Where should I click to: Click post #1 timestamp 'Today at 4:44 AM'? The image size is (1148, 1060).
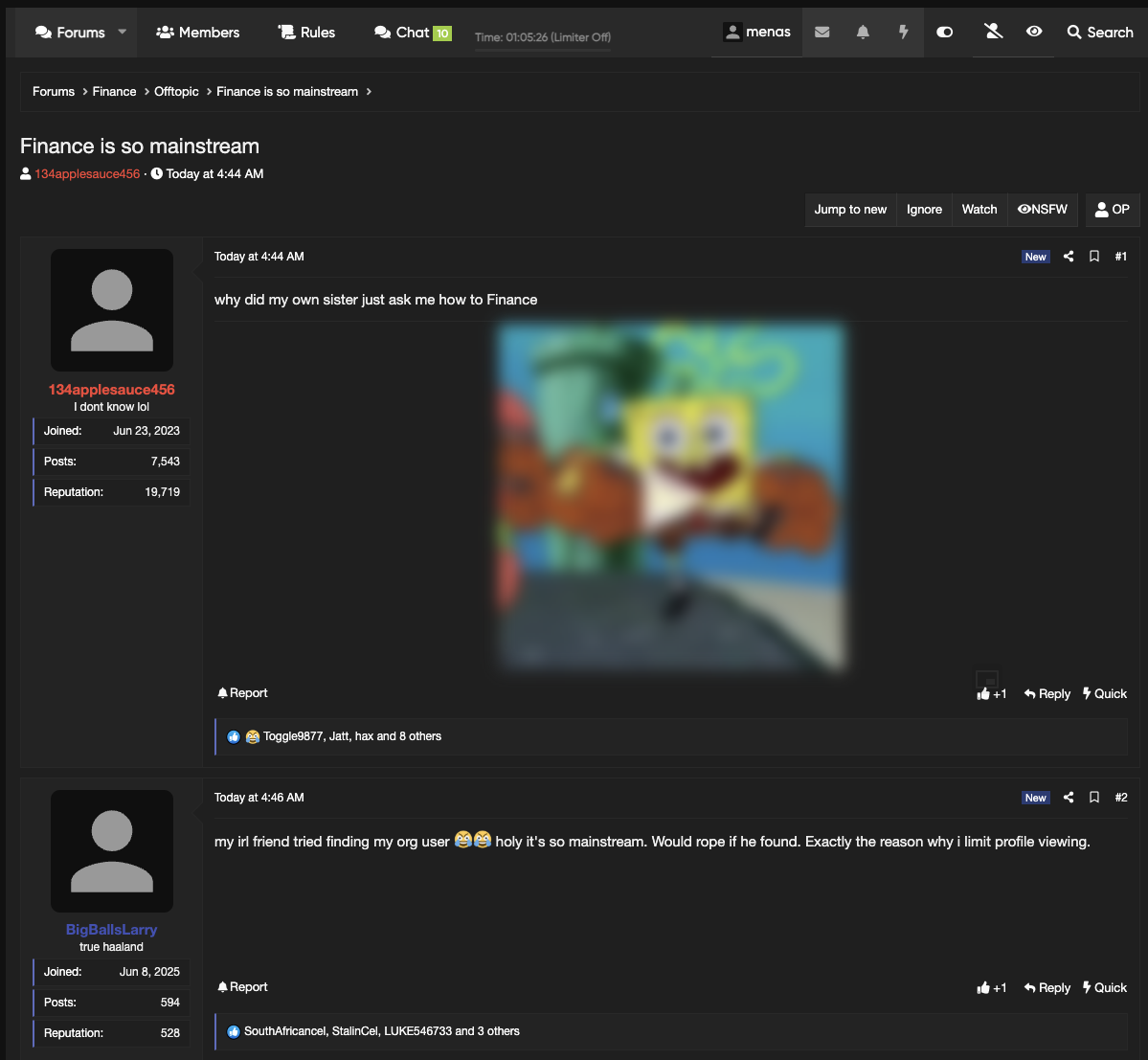tap(259, 257)
